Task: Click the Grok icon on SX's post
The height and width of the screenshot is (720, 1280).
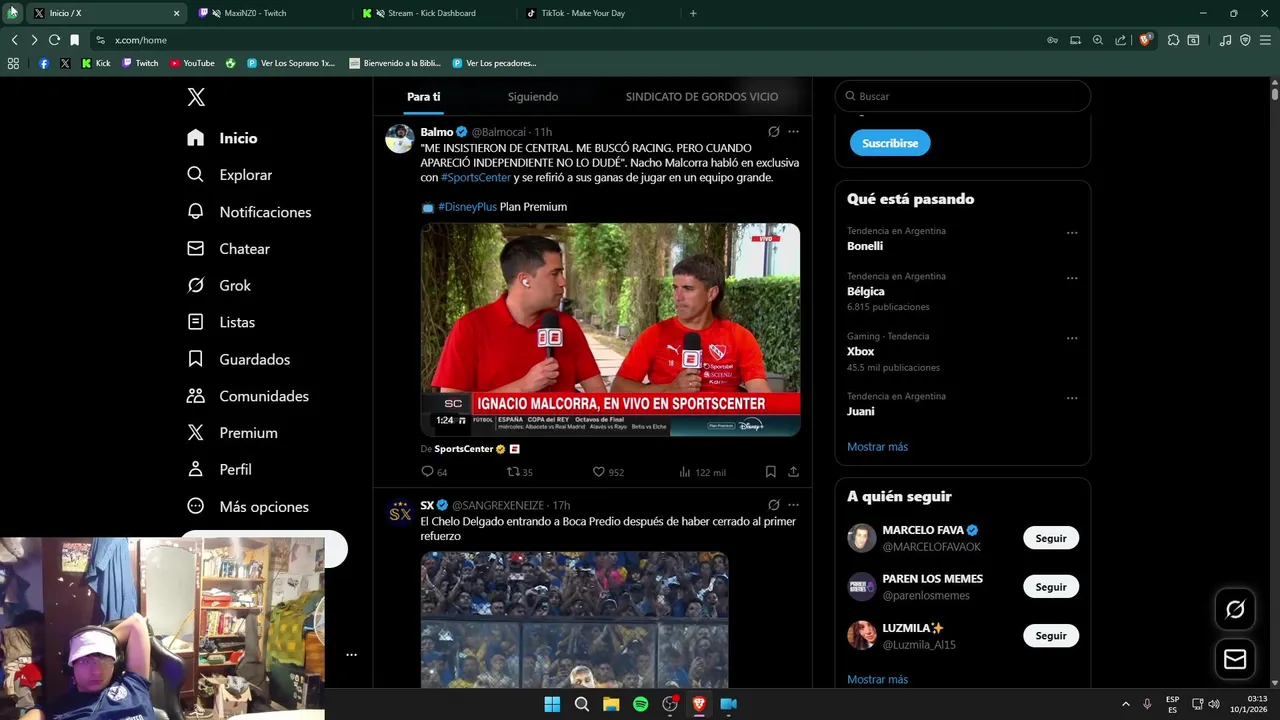Action: (x=773, y=505)
